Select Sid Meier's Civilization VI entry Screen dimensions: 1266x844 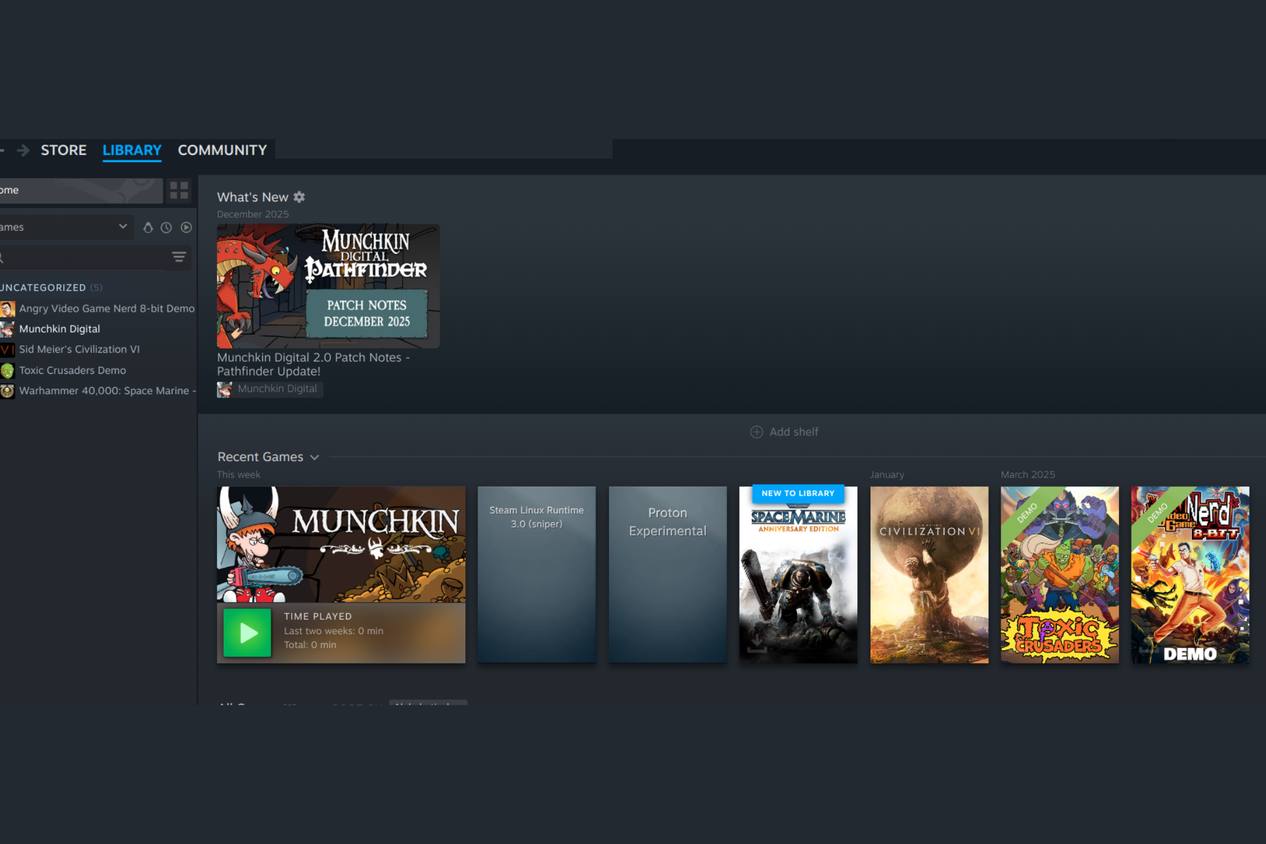(79, 350)
